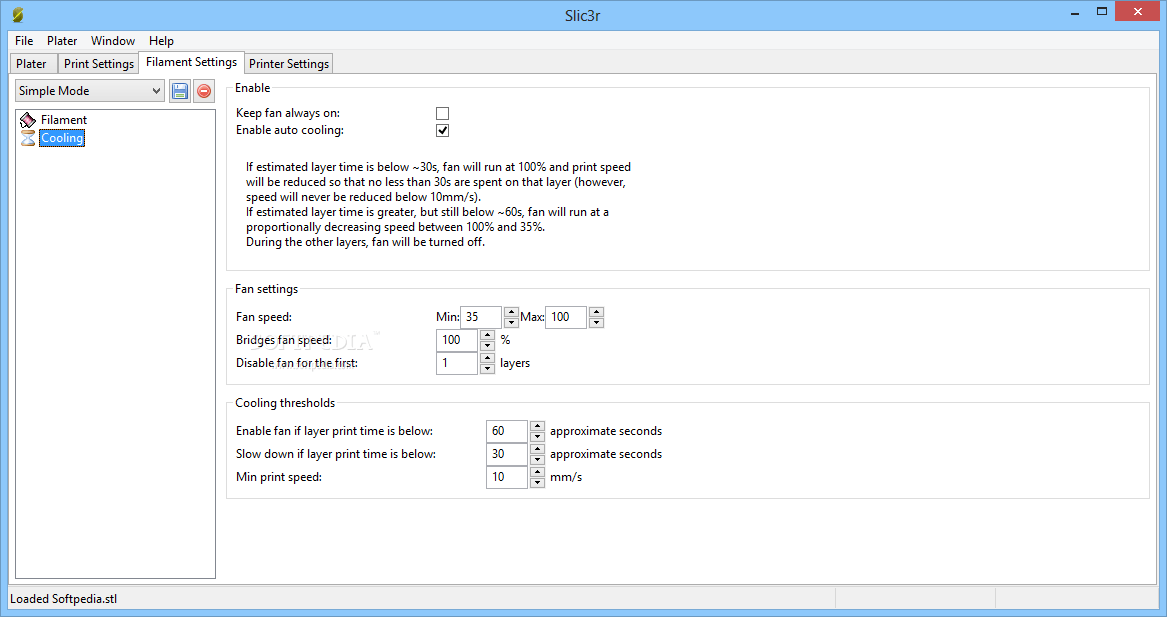This screenshot has height=617, width=1167.
Task: Open the Plater menu
Action: pyautogui.click(x=61, y=41)
